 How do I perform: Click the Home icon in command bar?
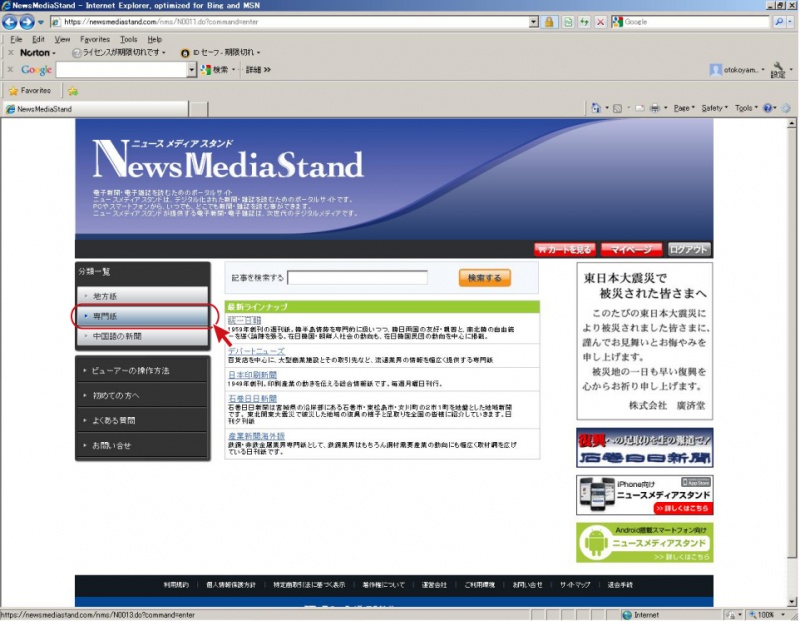[595, 108]
